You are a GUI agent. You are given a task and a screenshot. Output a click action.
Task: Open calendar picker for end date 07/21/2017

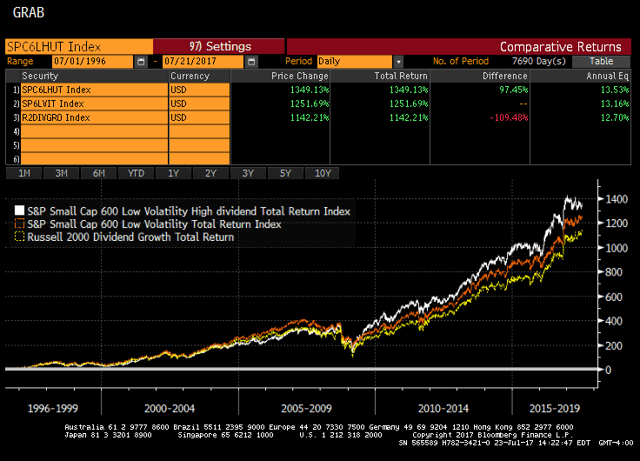click(251, 62)
